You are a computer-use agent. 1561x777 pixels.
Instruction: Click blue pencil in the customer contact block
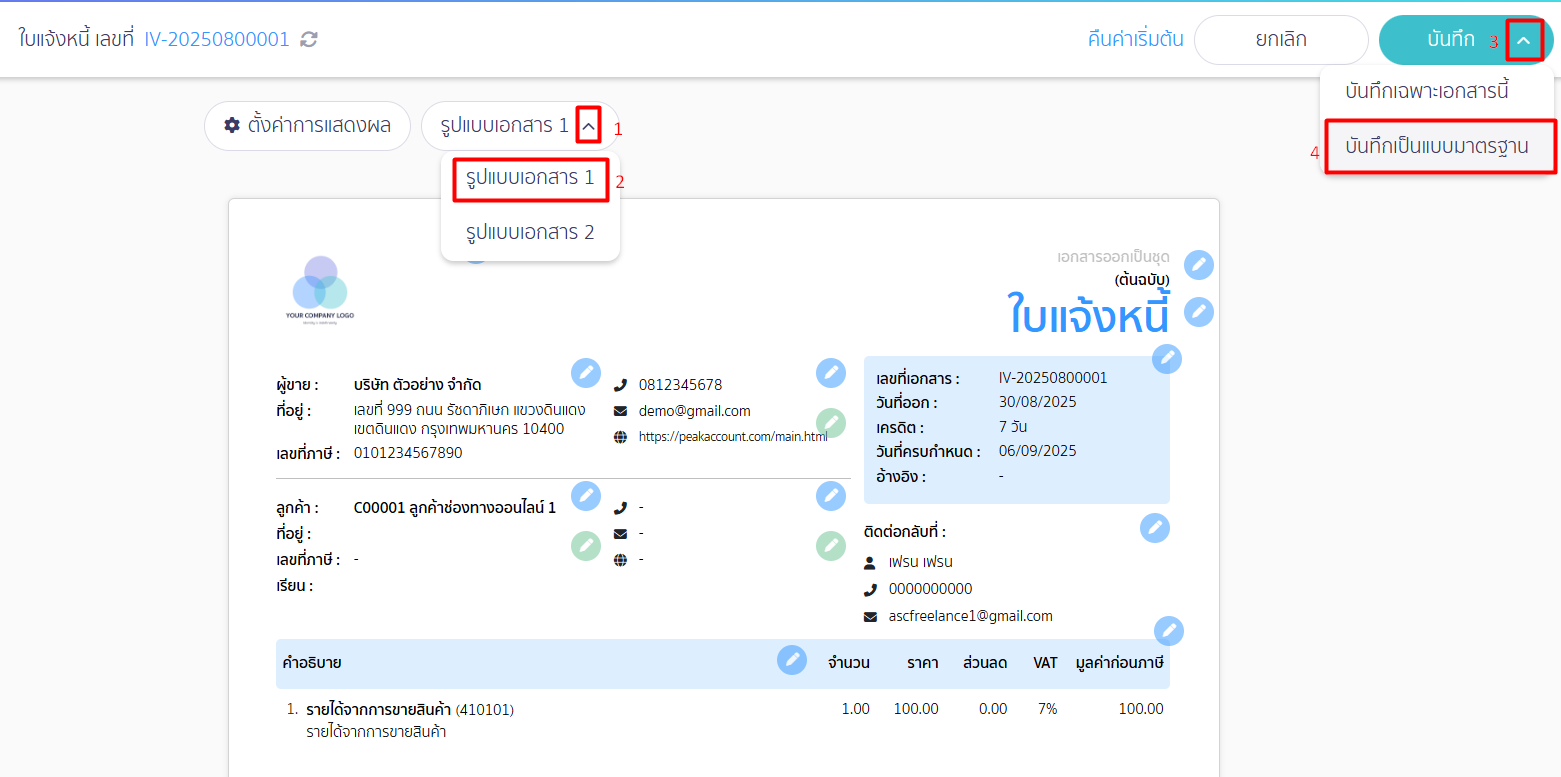831,496
